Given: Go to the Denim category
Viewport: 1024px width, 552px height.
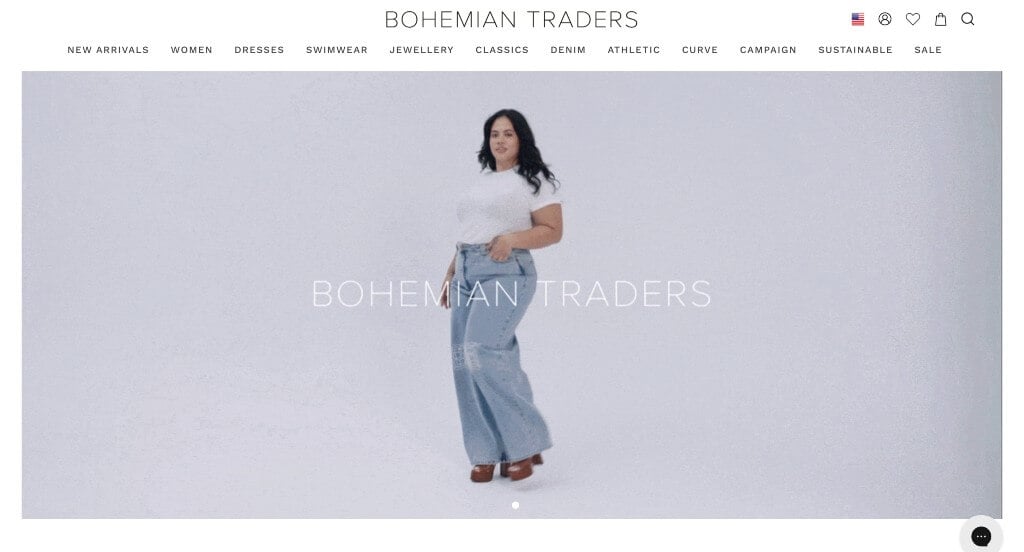Looking at the screenshot, I should click(568, 50).
